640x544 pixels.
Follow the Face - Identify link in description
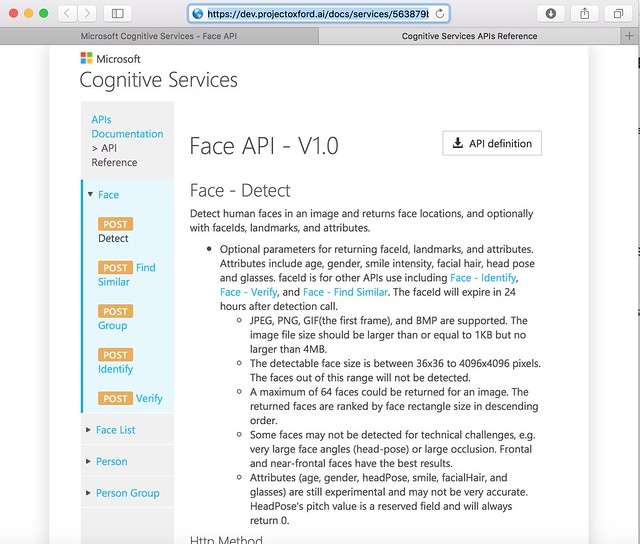[483, 278]
